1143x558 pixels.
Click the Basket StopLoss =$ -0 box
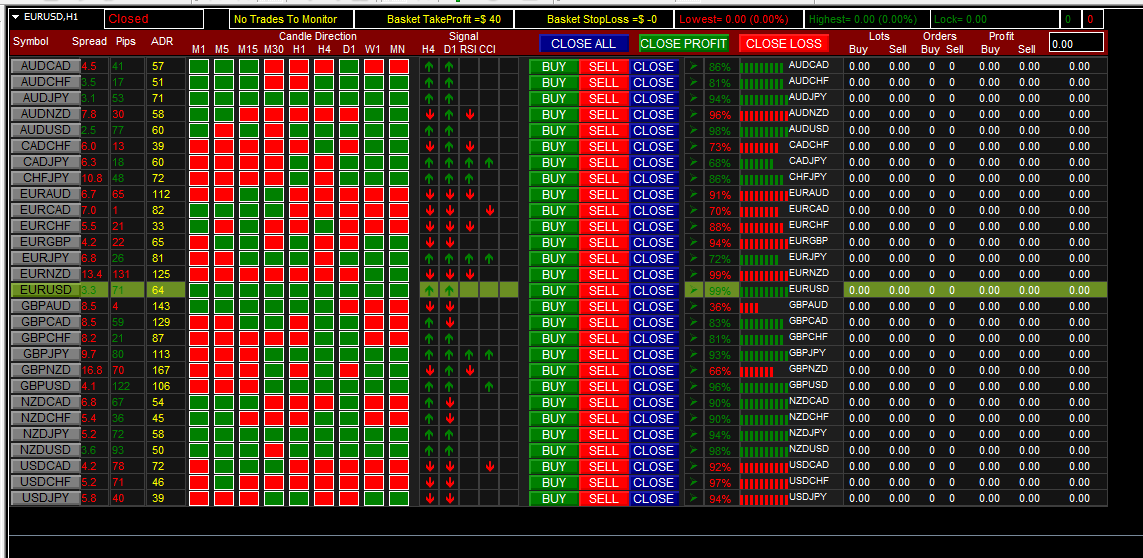593,19
